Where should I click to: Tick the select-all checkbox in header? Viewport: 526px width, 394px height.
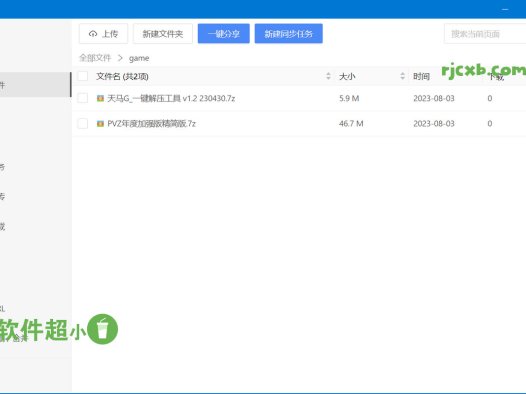[83, 76]
